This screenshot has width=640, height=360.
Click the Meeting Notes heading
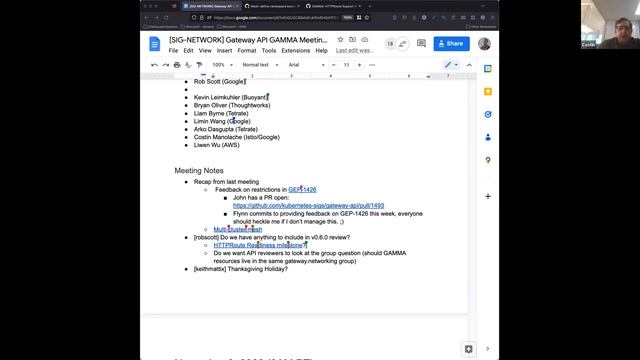pyautogui.click(x=199, y=171)
